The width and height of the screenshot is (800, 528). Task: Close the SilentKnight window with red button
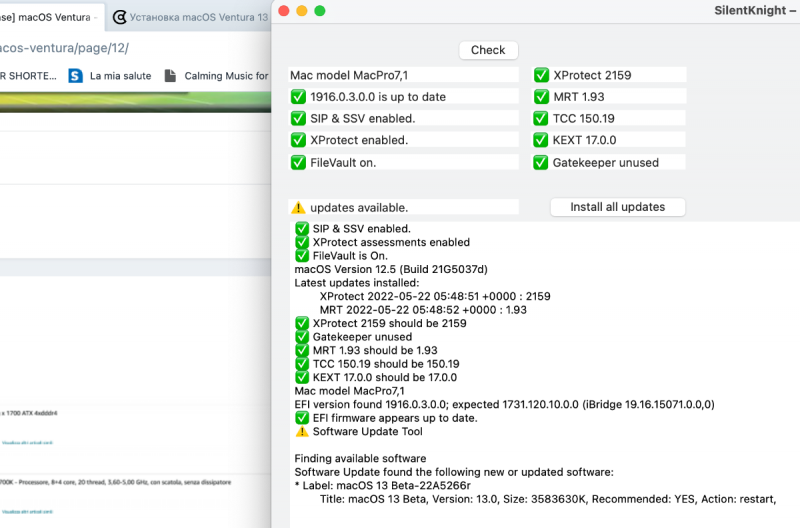[284, 11]
